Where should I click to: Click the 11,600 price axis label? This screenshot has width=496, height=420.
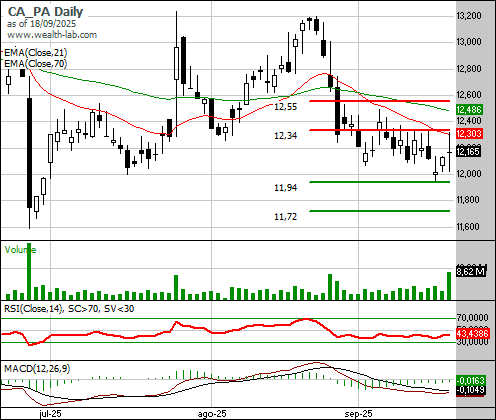(x=468, y=227)
